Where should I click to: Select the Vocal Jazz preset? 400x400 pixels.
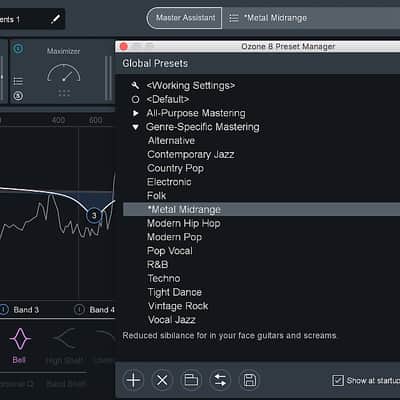[x=172, y=320]
